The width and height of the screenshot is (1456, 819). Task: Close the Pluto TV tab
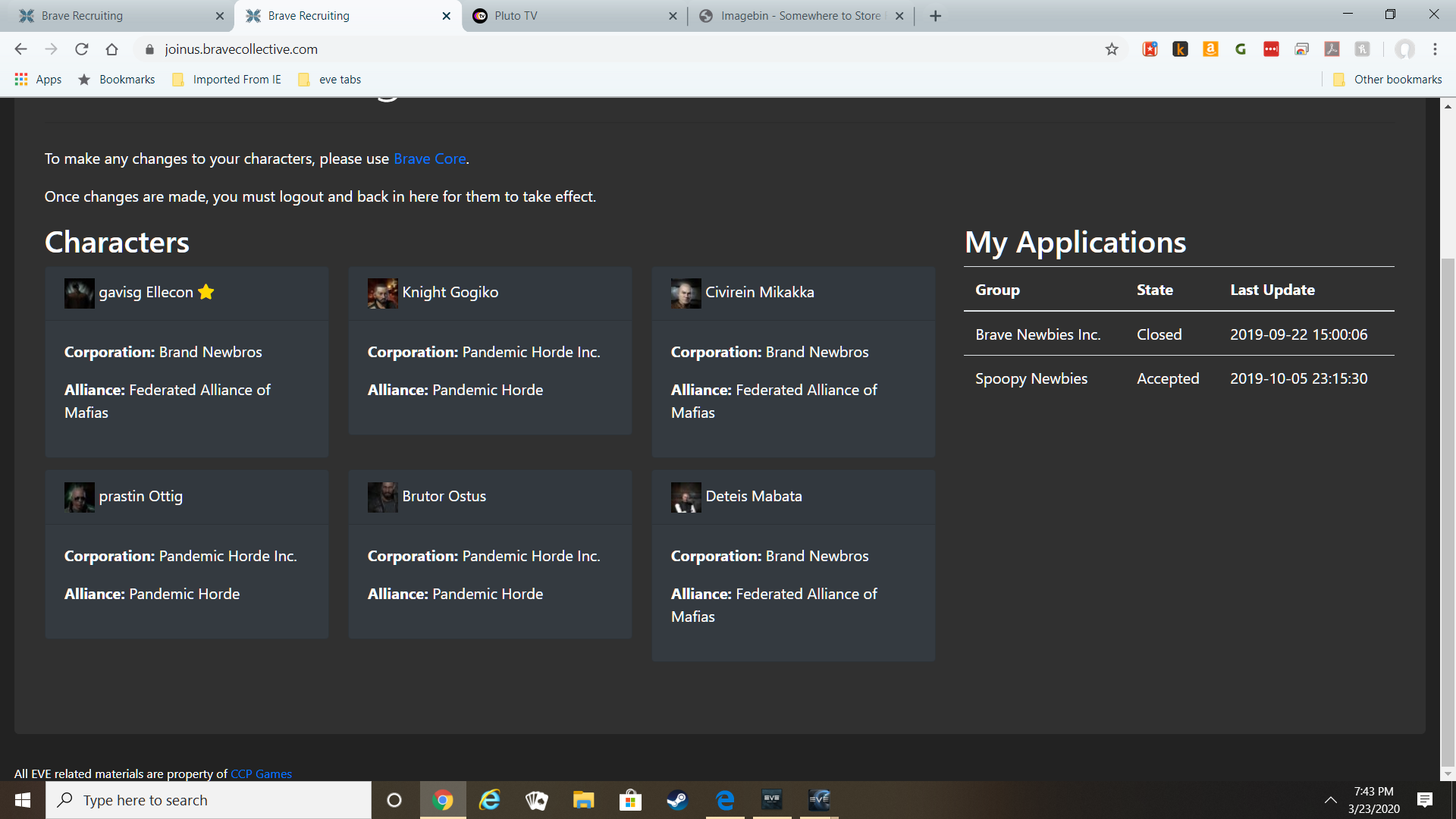pyautogui.click(x=673, y=16)
